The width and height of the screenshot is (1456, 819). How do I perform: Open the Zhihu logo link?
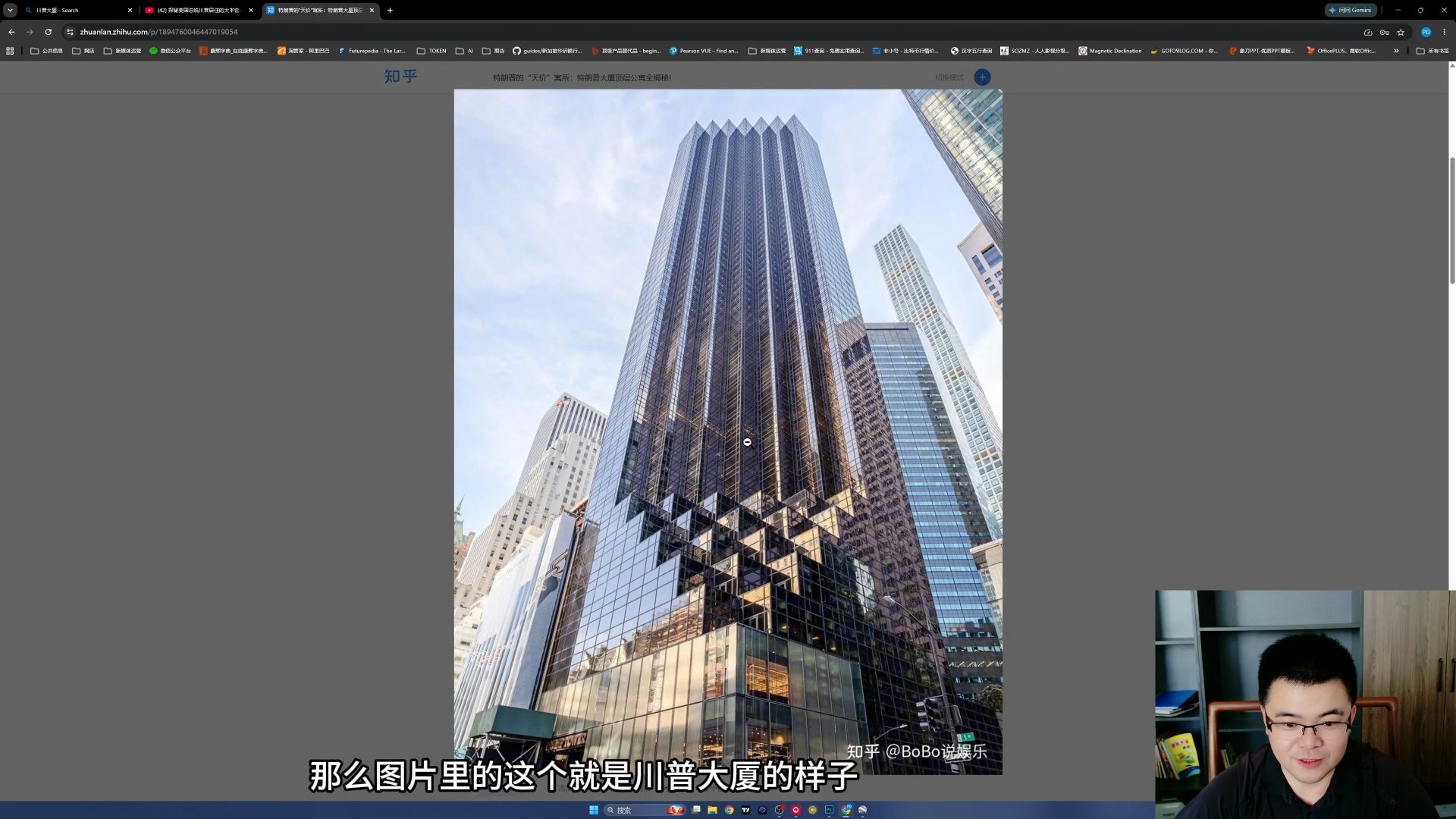point(400,77)
